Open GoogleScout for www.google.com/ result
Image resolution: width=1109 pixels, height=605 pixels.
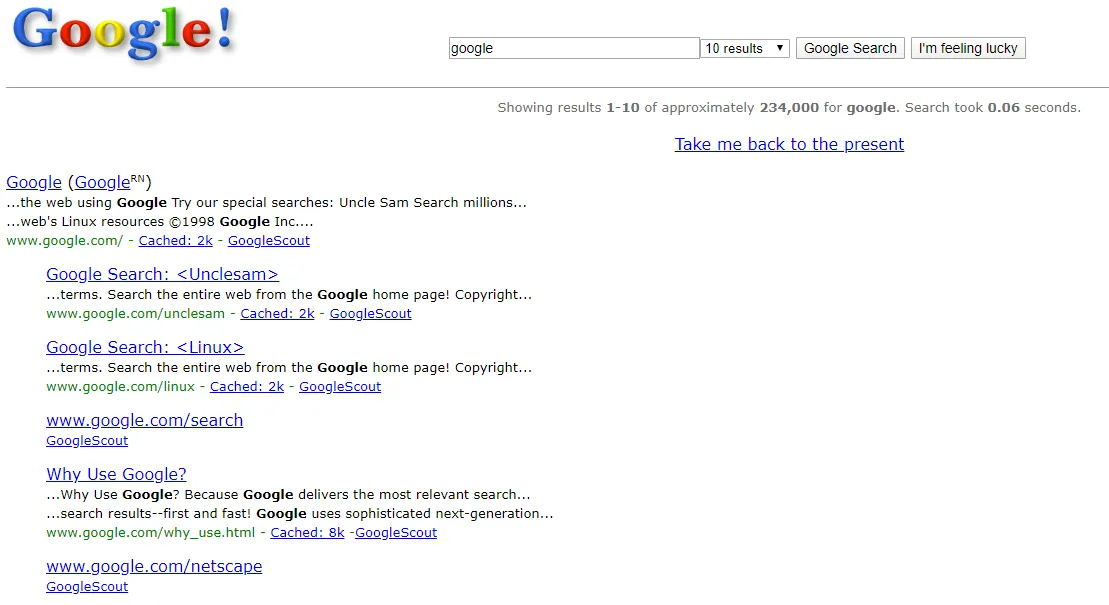click(269, 241)
